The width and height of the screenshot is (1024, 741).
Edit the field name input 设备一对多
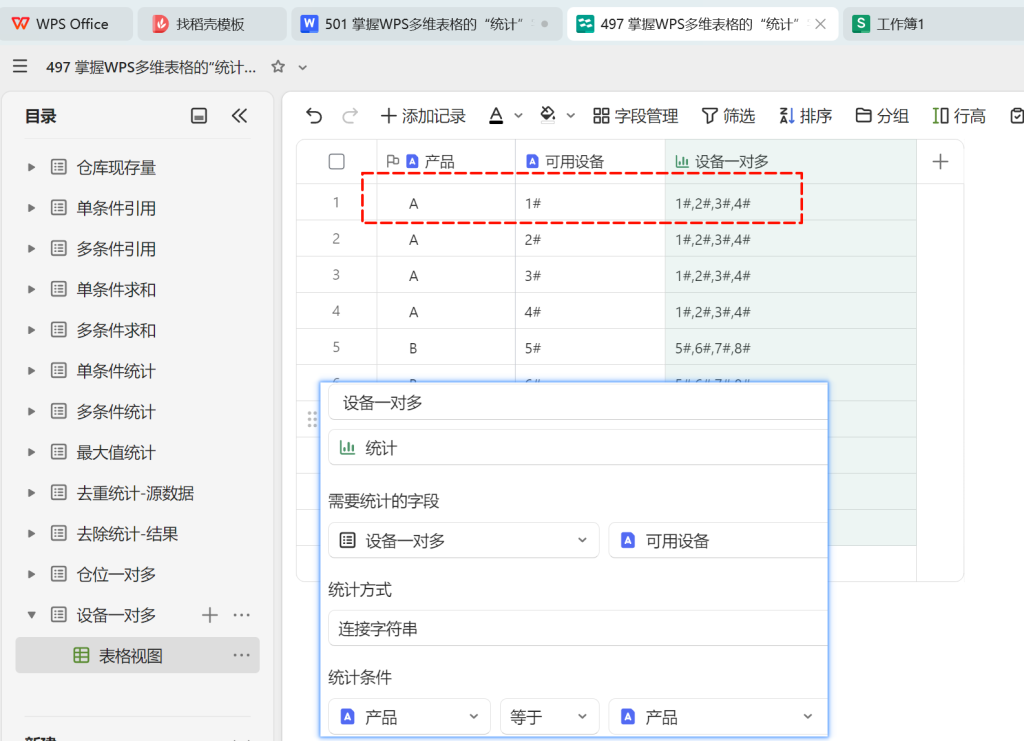(x=578, y=403)
